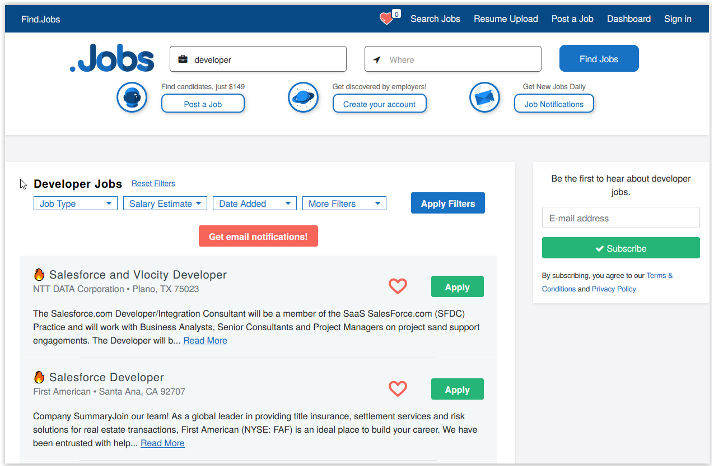Open Privacy Policy link

(613, 289)
